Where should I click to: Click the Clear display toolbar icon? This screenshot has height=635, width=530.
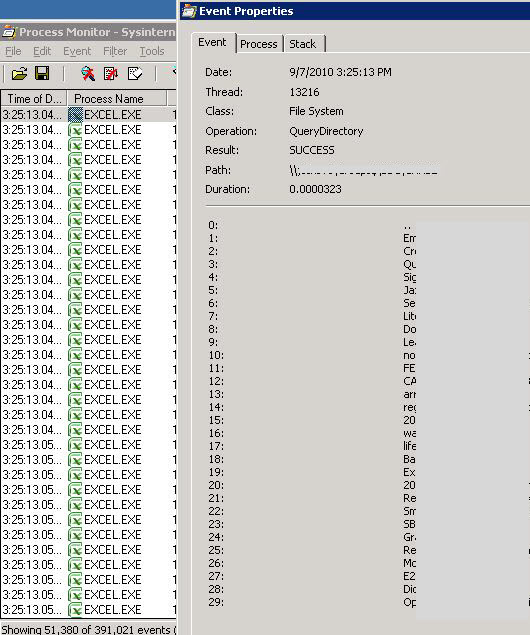[x=135, y=73]
